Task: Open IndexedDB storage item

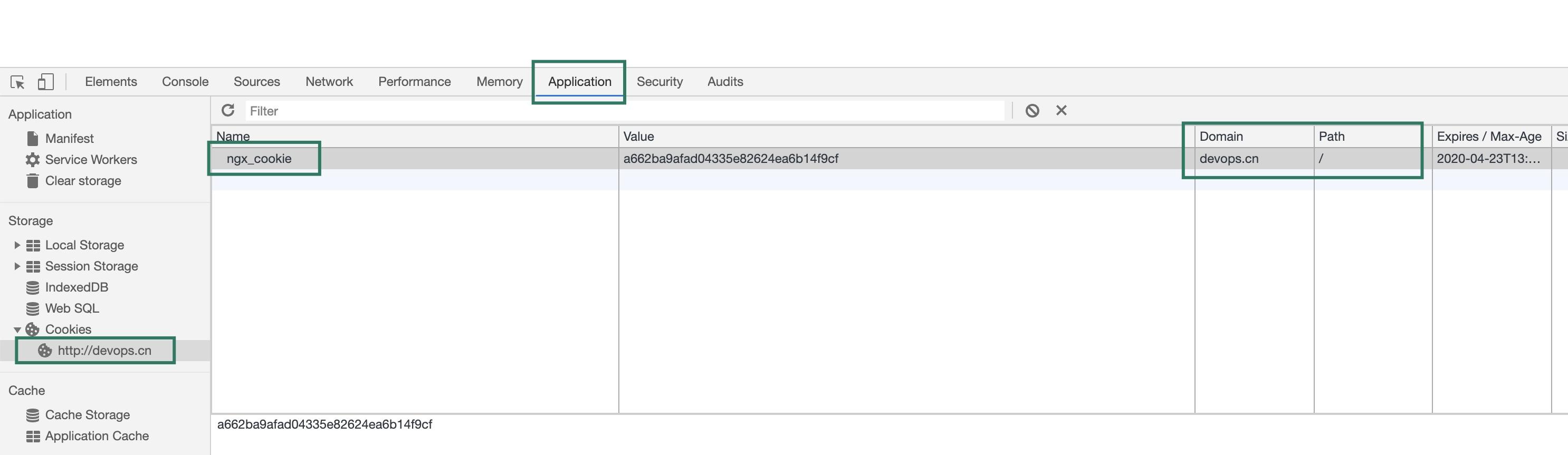Action: (x=76, y=287)
